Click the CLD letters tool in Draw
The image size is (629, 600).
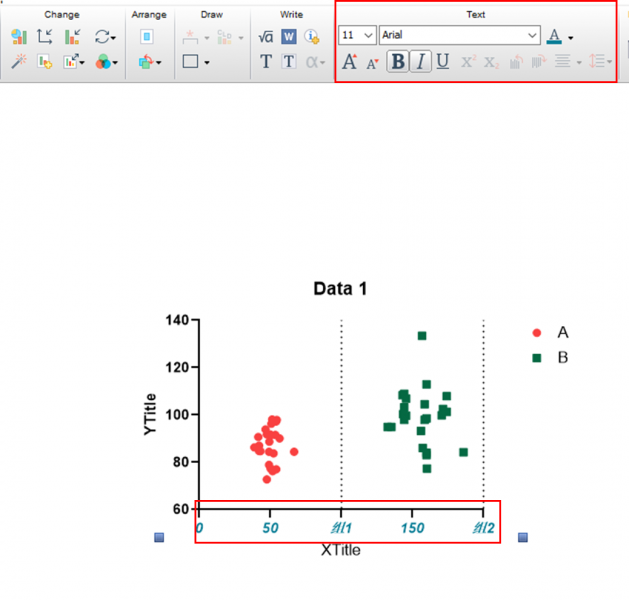[225, 37]
